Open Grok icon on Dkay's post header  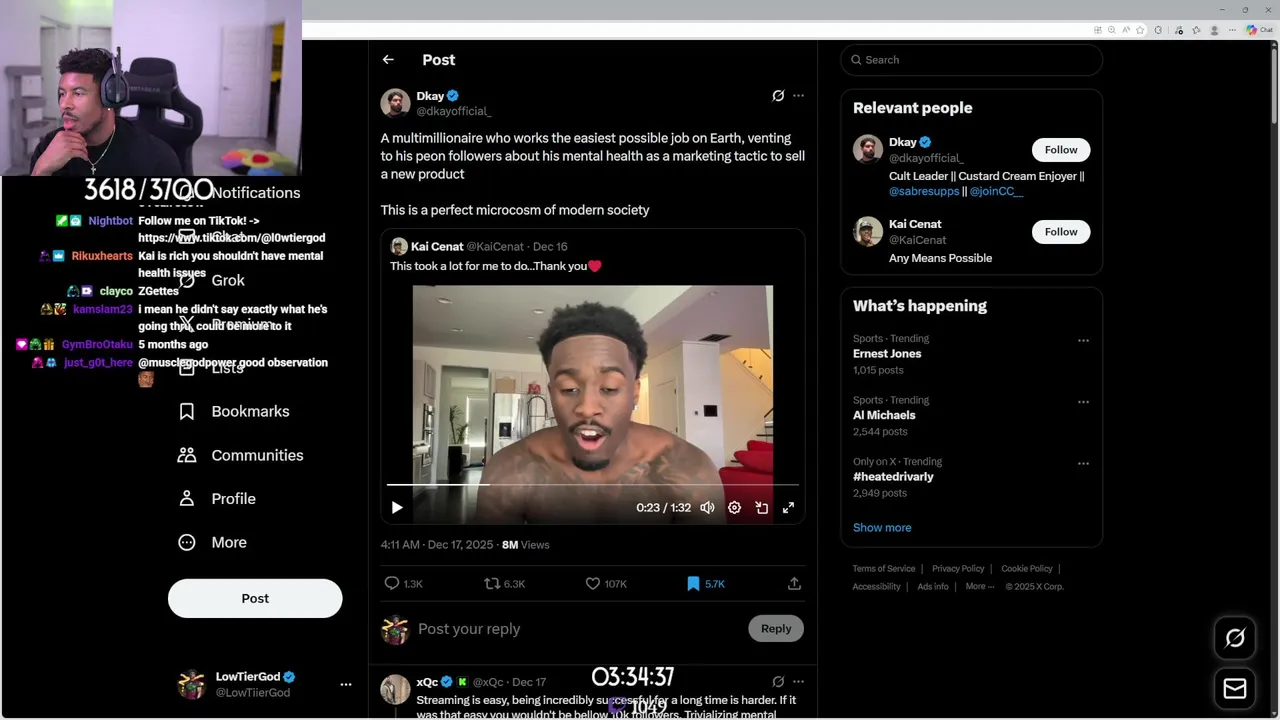pos(778,96)
